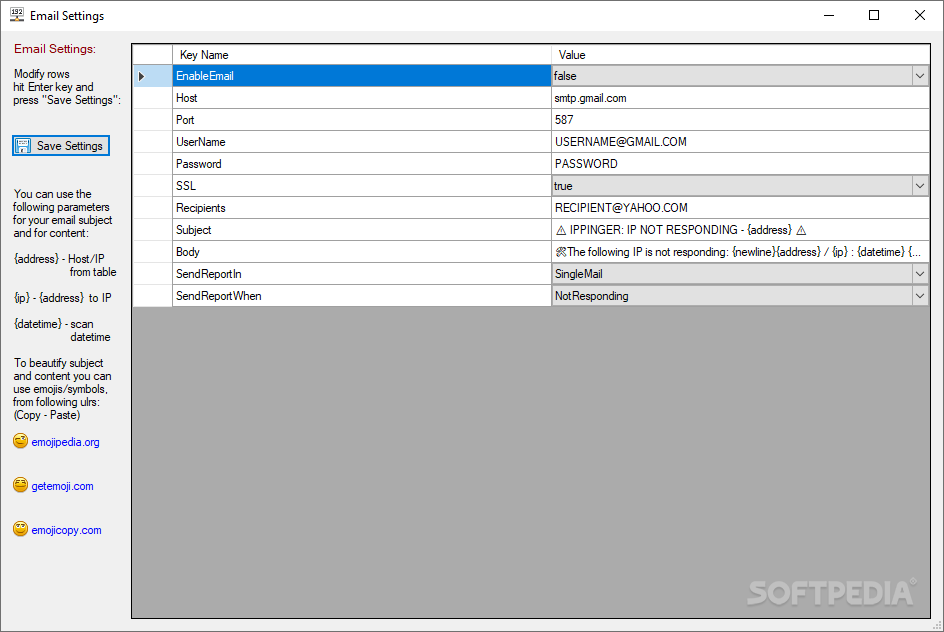Expand the SendReportWhen dropdown arrow

(919, 296)
